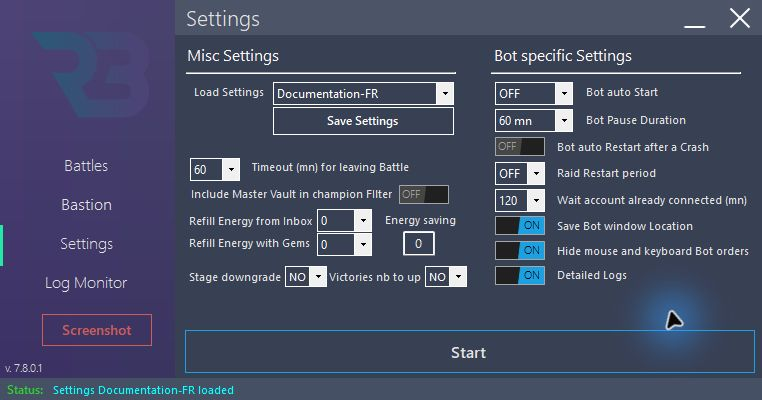
Task: Click the 'Energy saving' label
Action: pos(420,220)
